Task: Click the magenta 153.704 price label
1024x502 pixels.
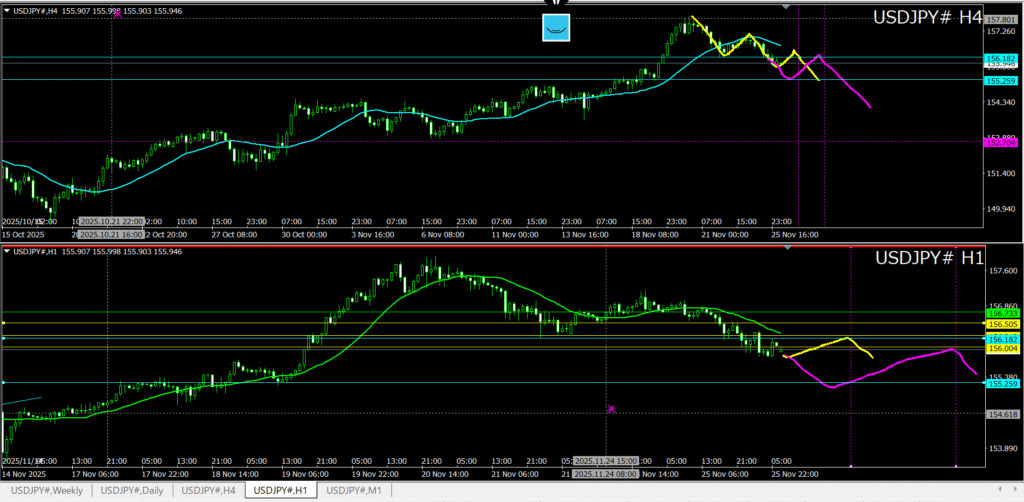Action: point(1001,143)
